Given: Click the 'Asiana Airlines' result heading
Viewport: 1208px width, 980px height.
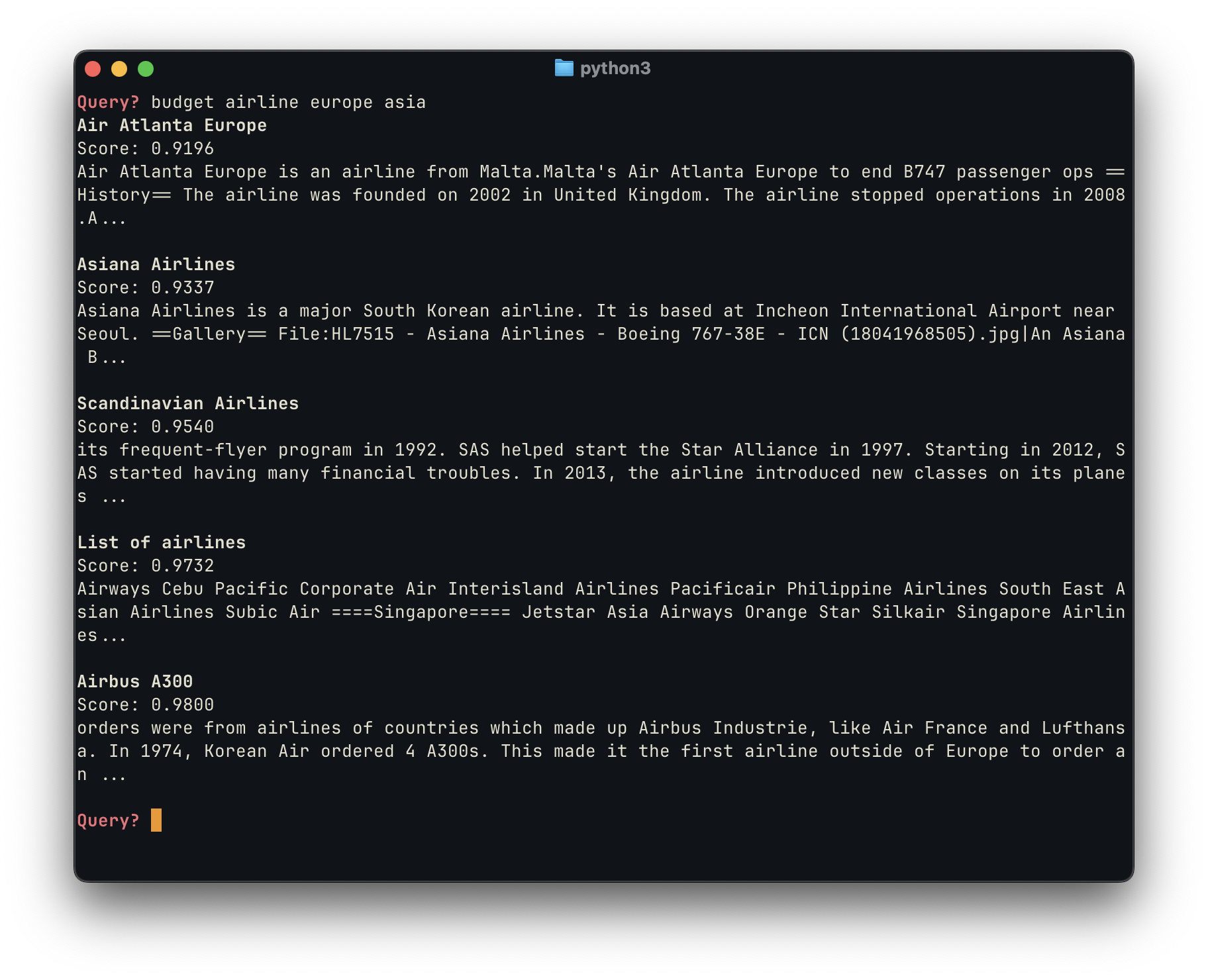Looking at the screenshot, I should pos(156,264).
